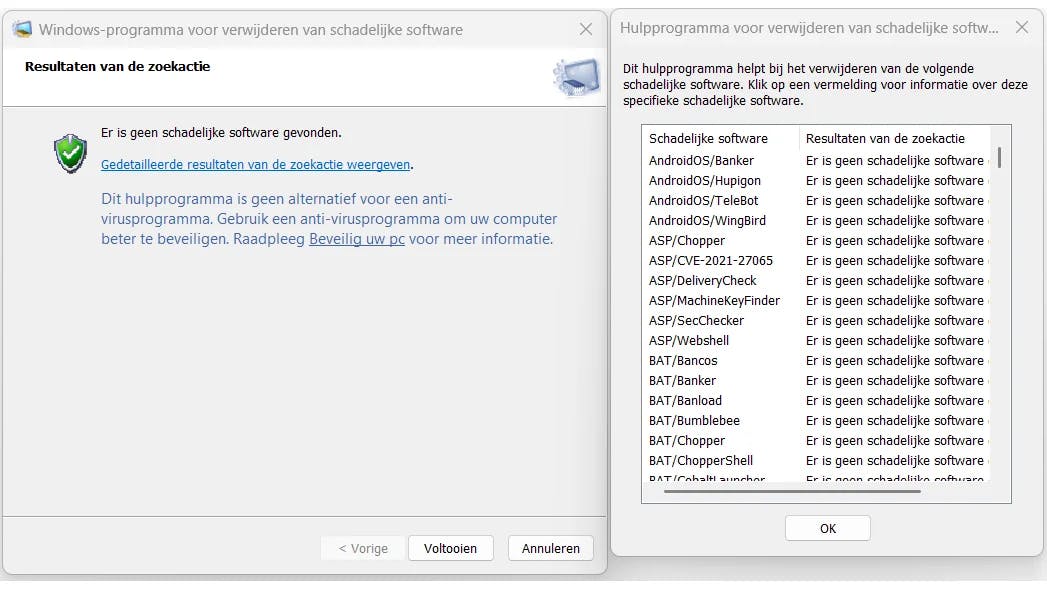Image resolution: width=1047 pixels, height=589 pixels.
Task: Select the BAT/Bumblebee entry
Action: pos(694,421)
